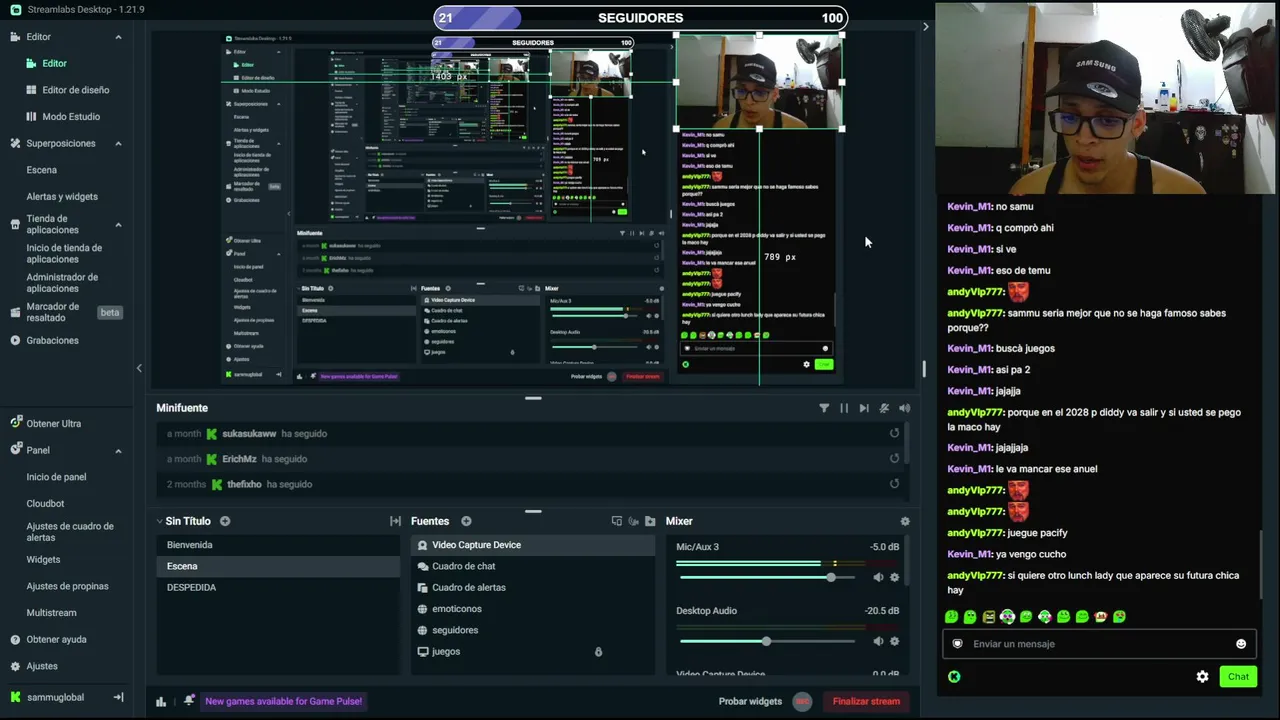Mute the Desktop Audio channel
Image resolution: width=1280 pixels, height=720 pixels.
pos(878,641)
